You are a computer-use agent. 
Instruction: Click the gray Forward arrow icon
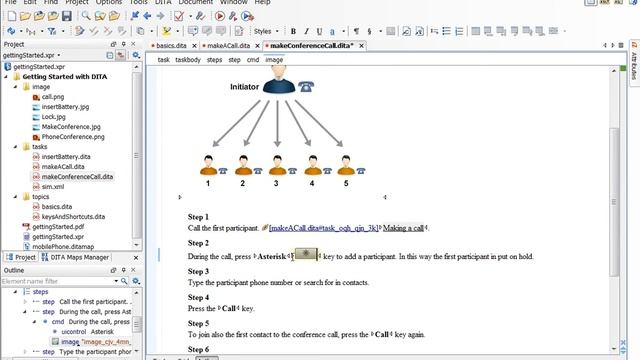(x=160, y=16)
